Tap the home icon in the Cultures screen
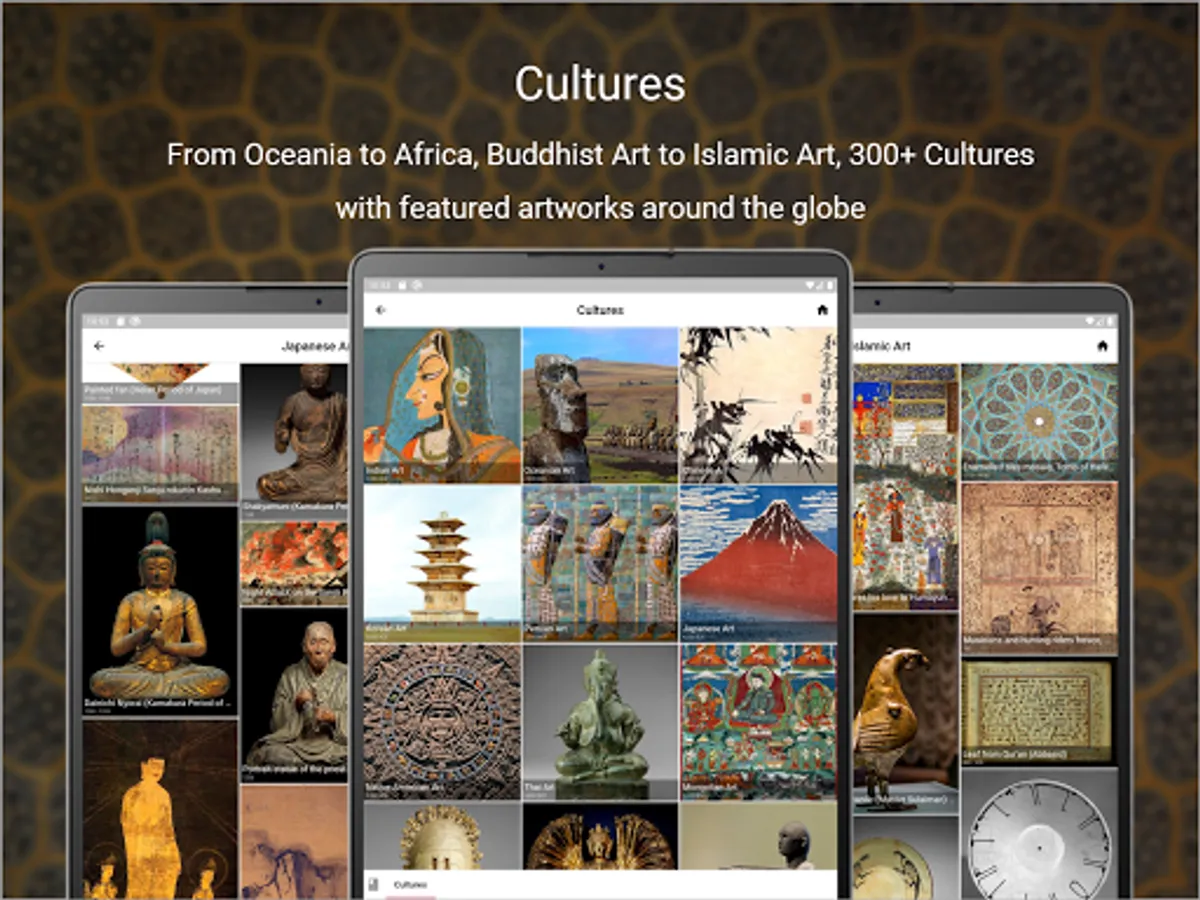 click(822, 310)
